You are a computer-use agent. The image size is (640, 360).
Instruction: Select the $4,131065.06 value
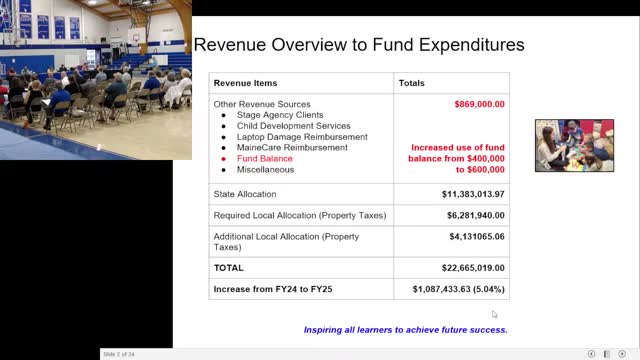click(x=477, y=237)
